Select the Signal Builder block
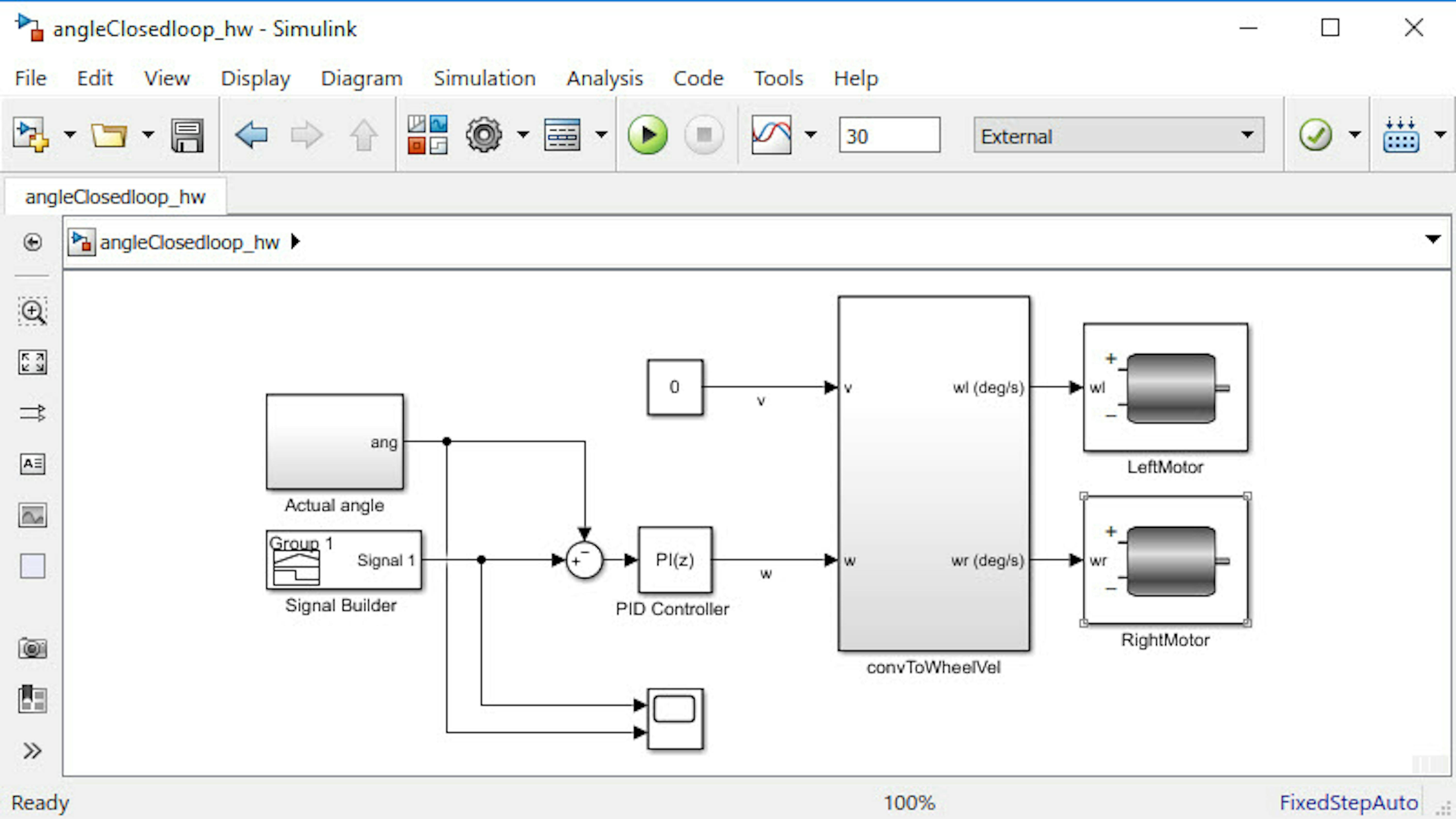The width and height of the screenshot is (1456, 819). click(x=344, y=560)
